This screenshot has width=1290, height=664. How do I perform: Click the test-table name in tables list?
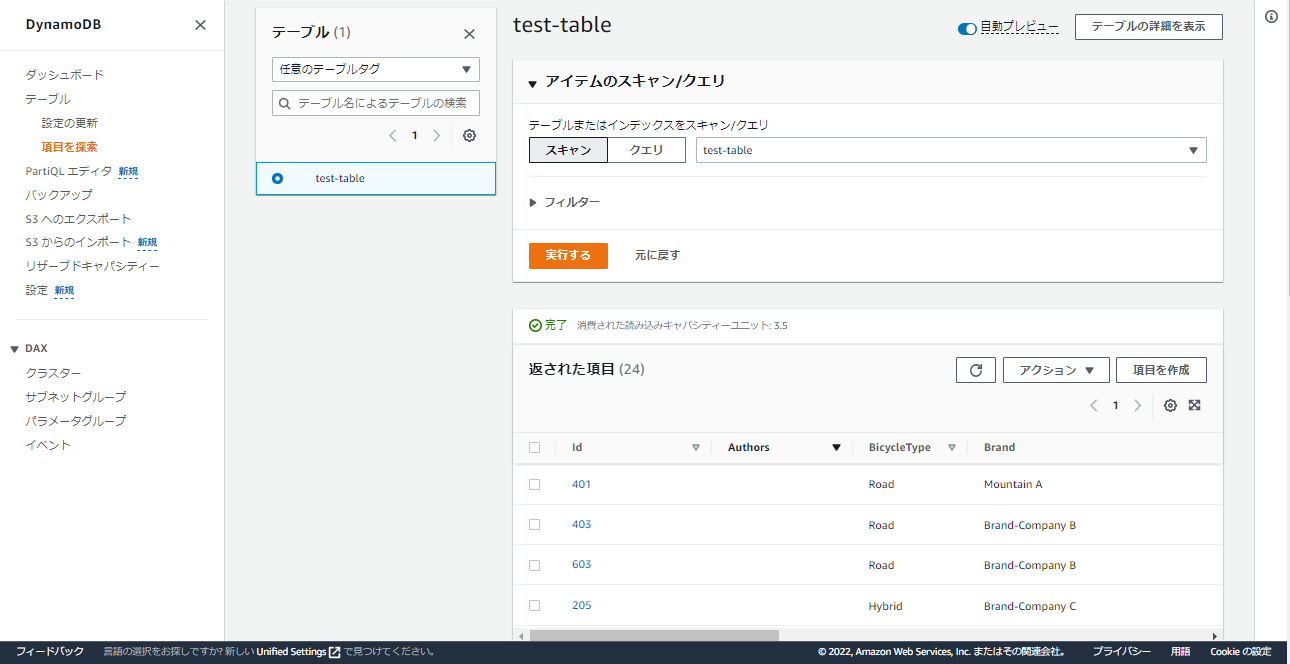(340, 178)
